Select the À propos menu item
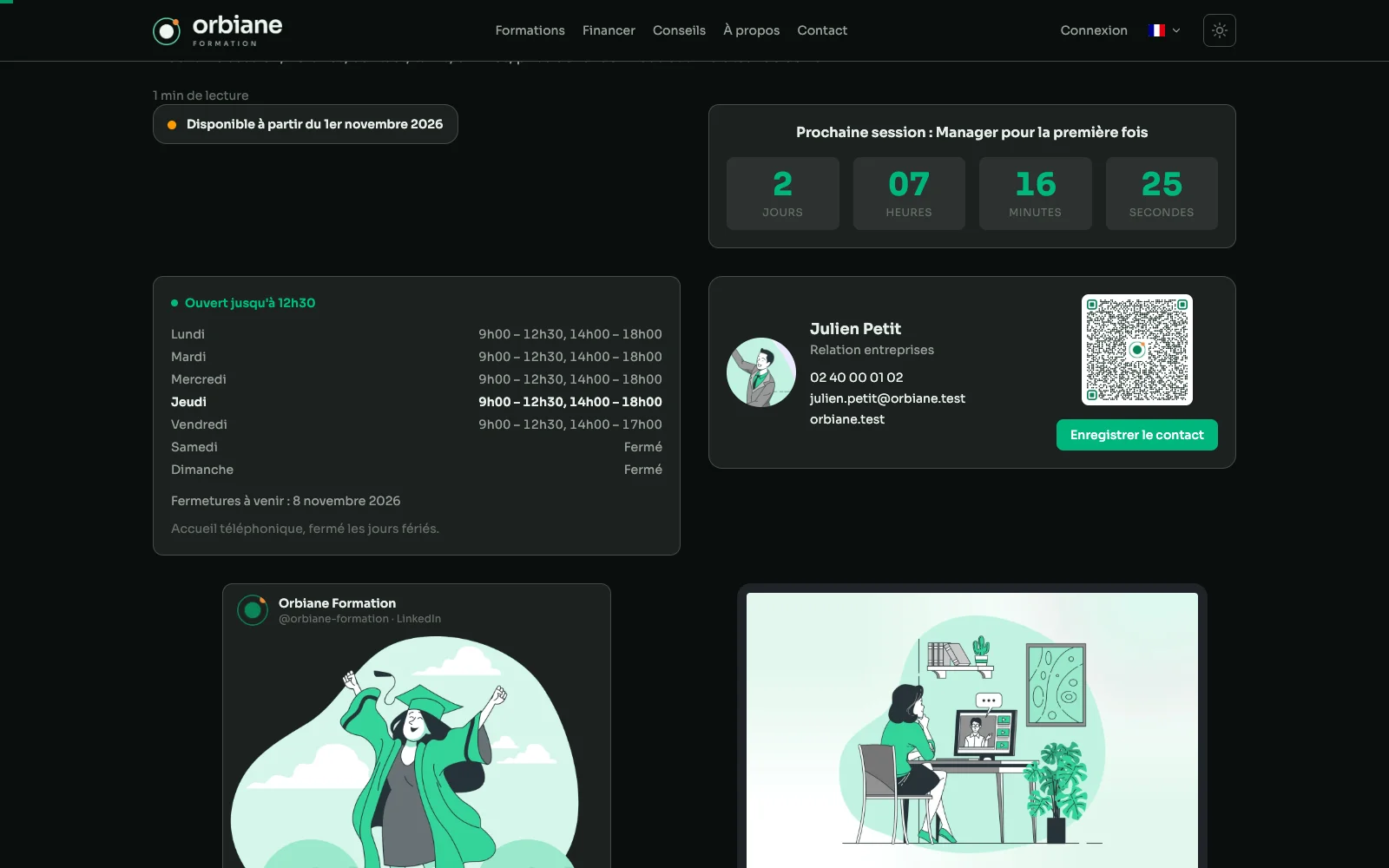Image resolution: width=1389 pixels, height=868 pixels. (751, 30)
